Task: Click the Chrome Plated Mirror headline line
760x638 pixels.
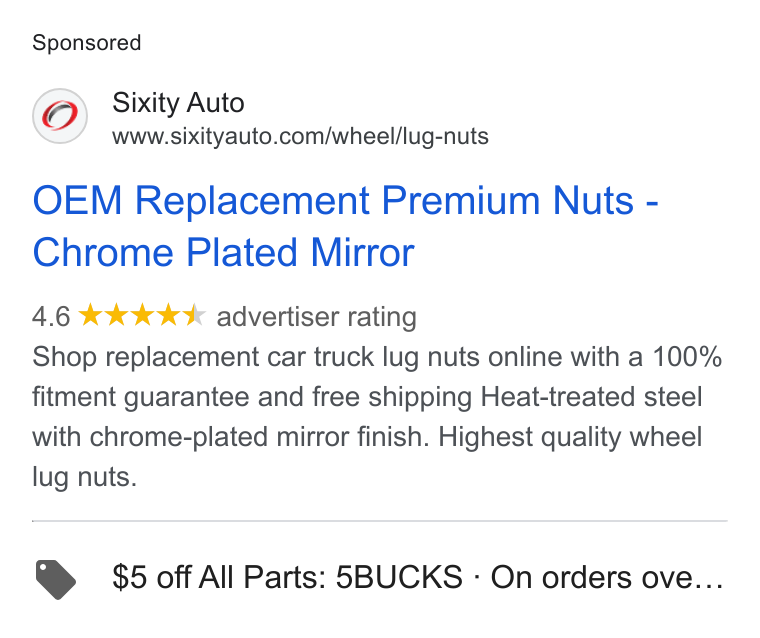Action: pos(223,253)
